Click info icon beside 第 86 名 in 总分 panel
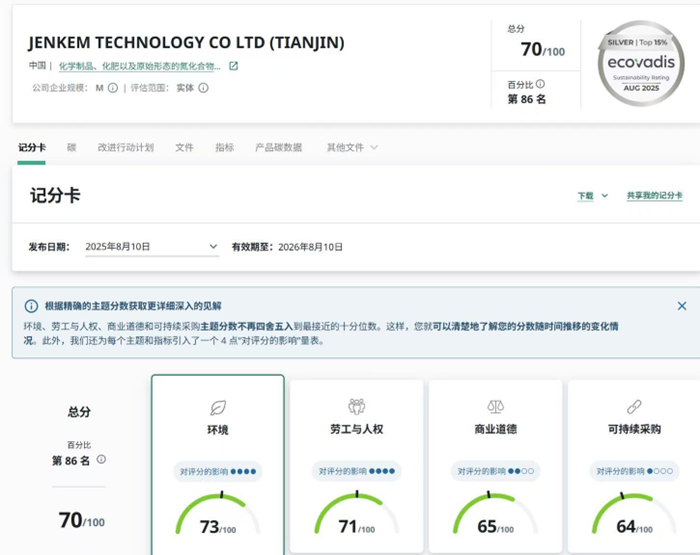 (x=101, y=460)
